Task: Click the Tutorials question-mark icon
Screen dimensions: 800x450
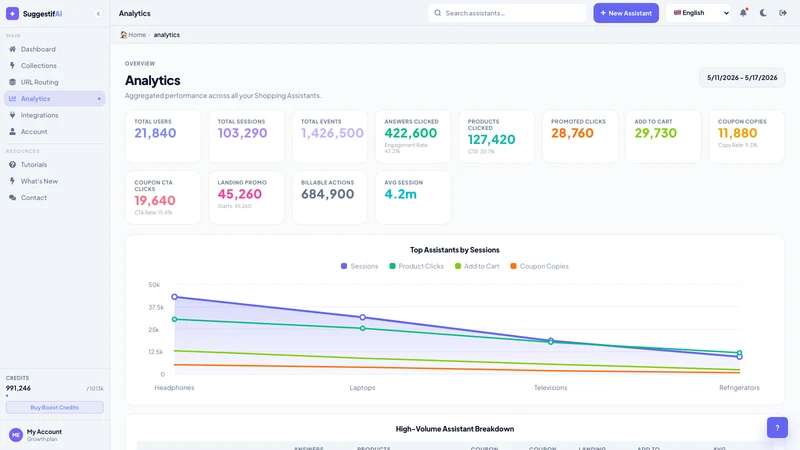Action: click(12, 165)
